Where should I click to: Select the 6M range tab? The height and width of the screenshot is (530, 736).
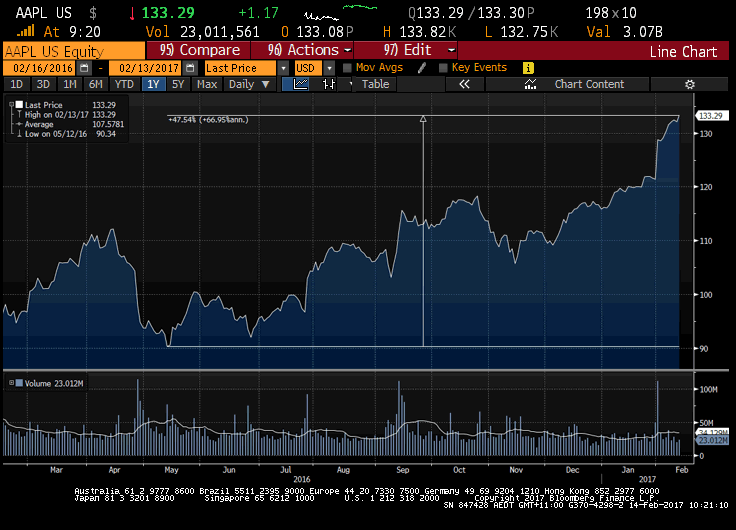(96, 84)
